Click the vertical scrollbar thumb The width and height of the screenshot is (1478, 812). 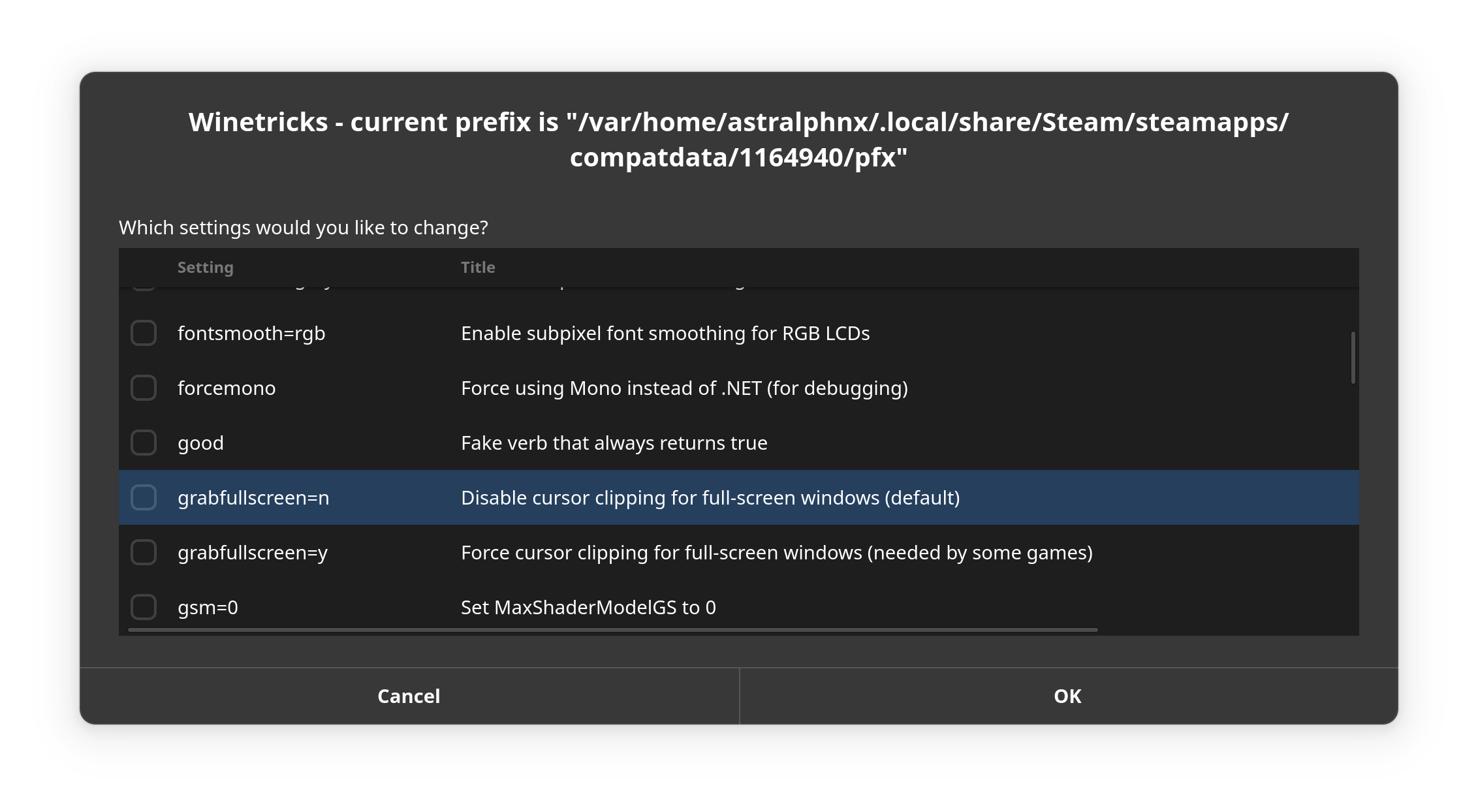[1353, 358]
